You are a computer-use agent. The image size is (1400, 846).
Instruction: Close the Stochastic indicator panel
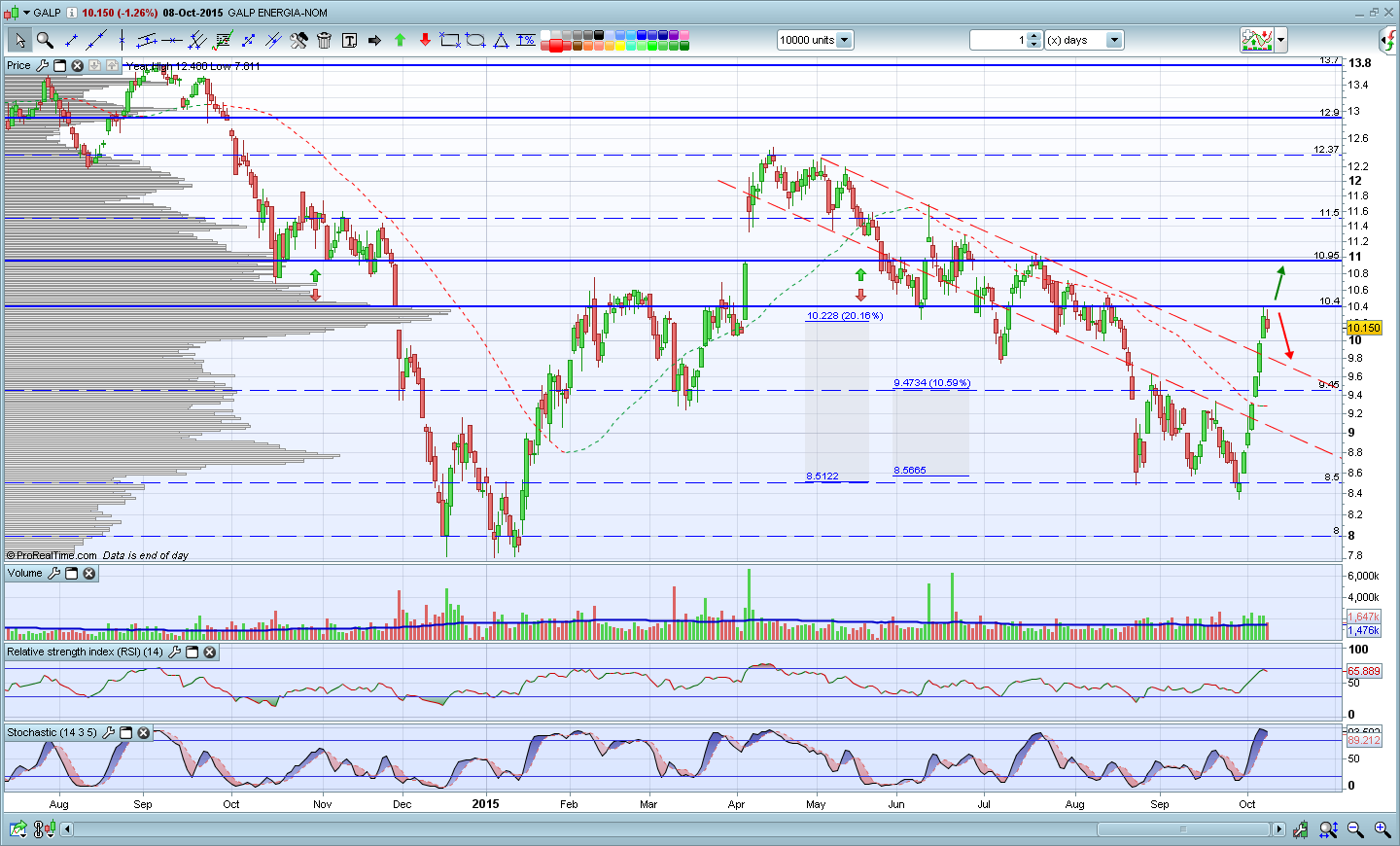click(x=144, y=733)
